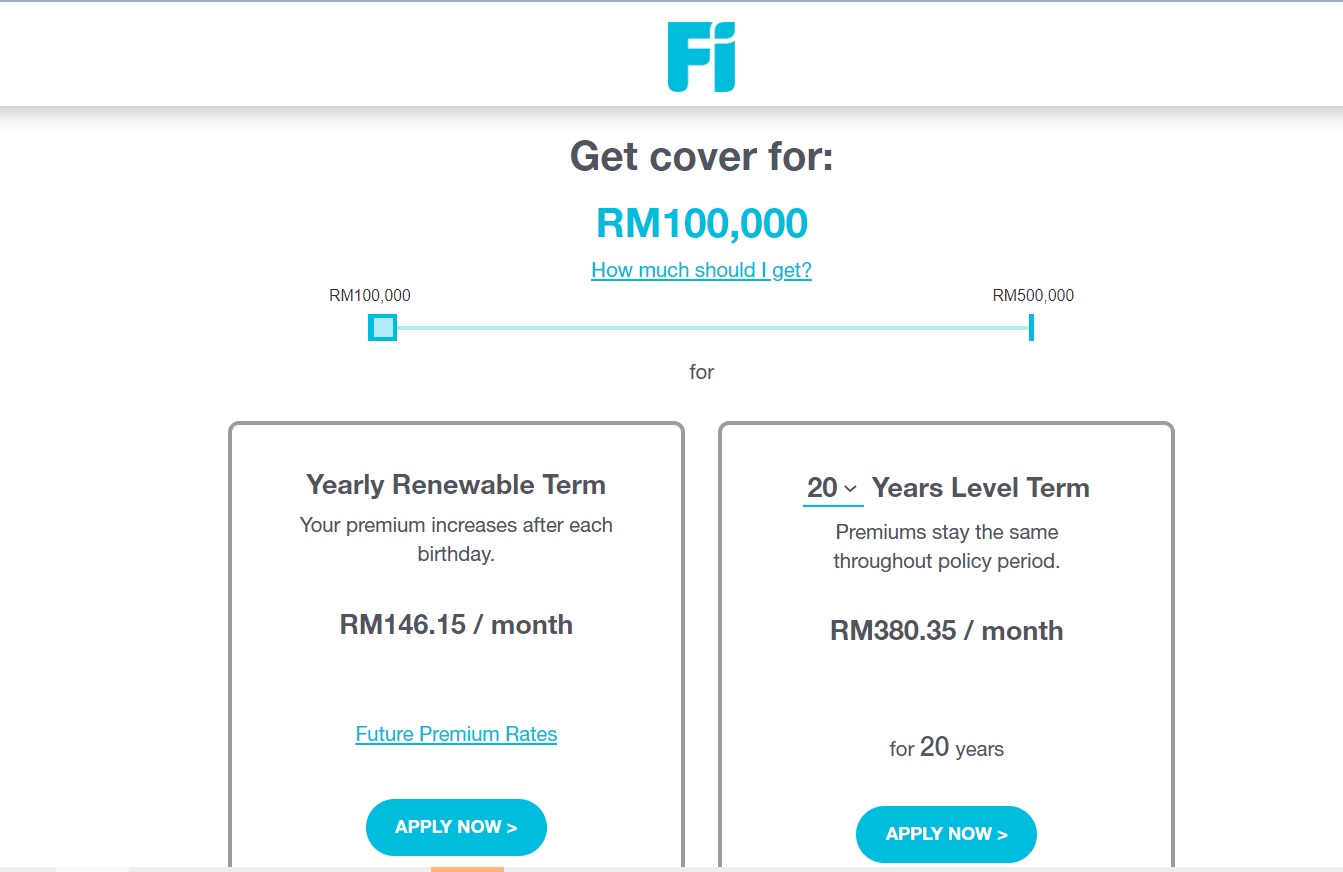This screenshot has height=872, width=1343.
Task: Click the RM500,000 maximum slider label
Action: pos(1033,295)
